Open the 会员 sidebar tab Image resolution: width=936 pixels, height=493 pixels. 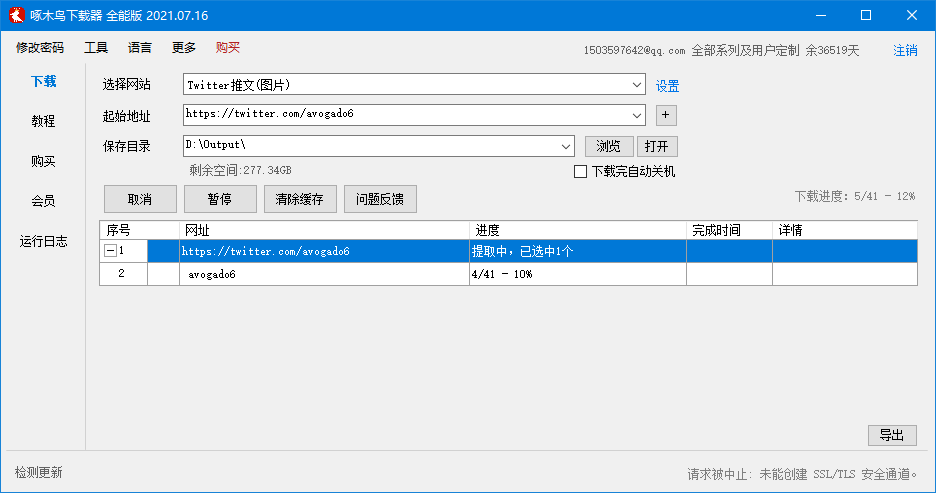pos(44,201)
